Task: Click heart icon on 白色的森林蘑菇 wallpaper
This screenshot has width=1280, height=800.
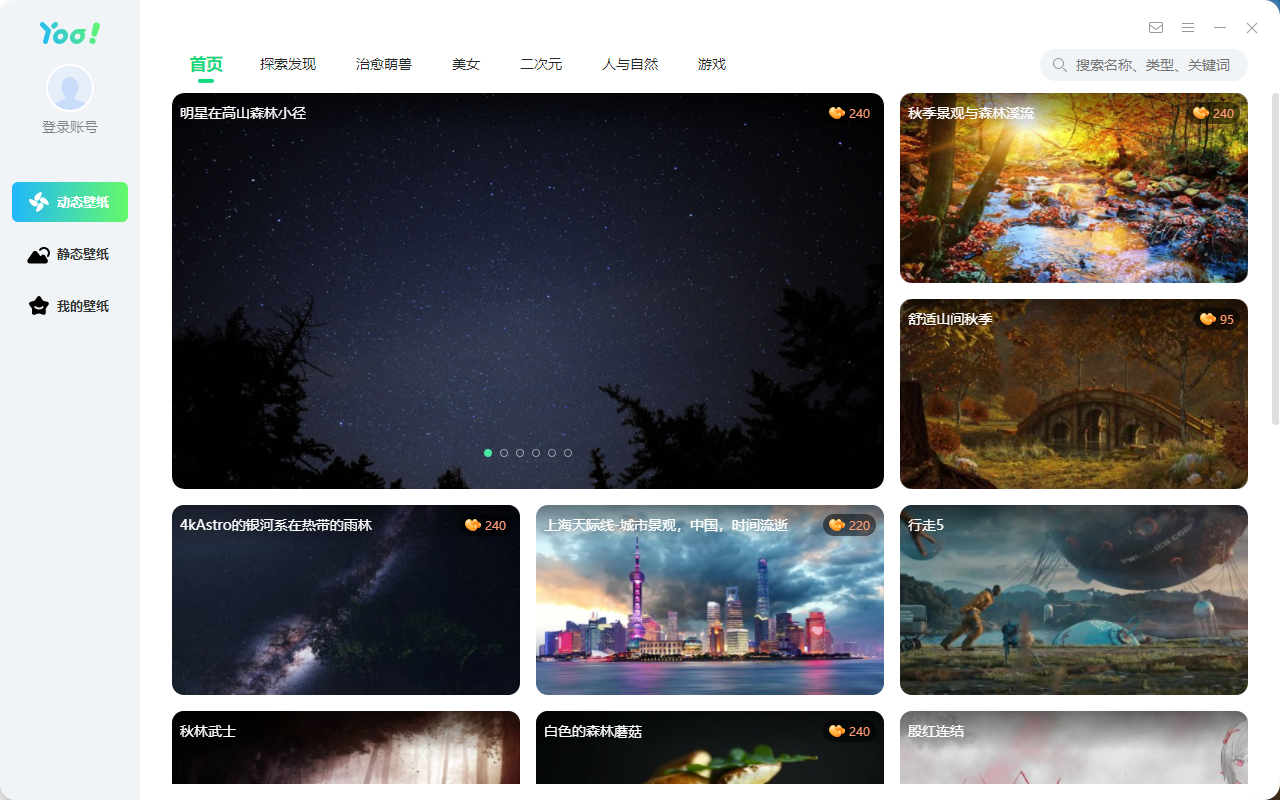Action: pos(837,731)
